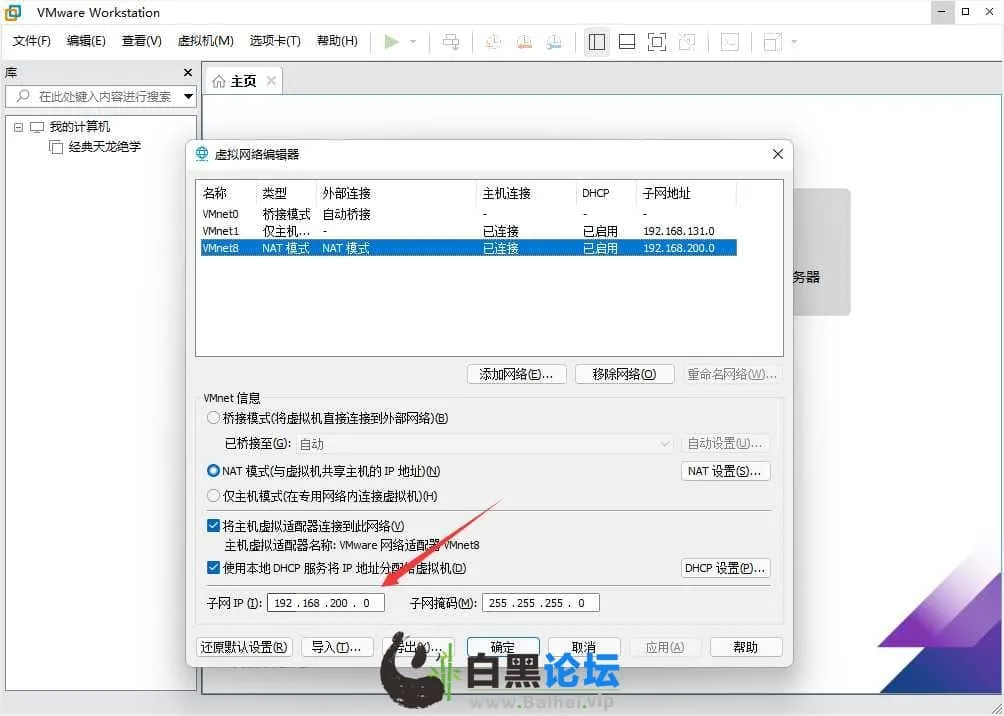Toggle 使用本地 DHCP 服务 checkbox

click(x=214, y=567)
